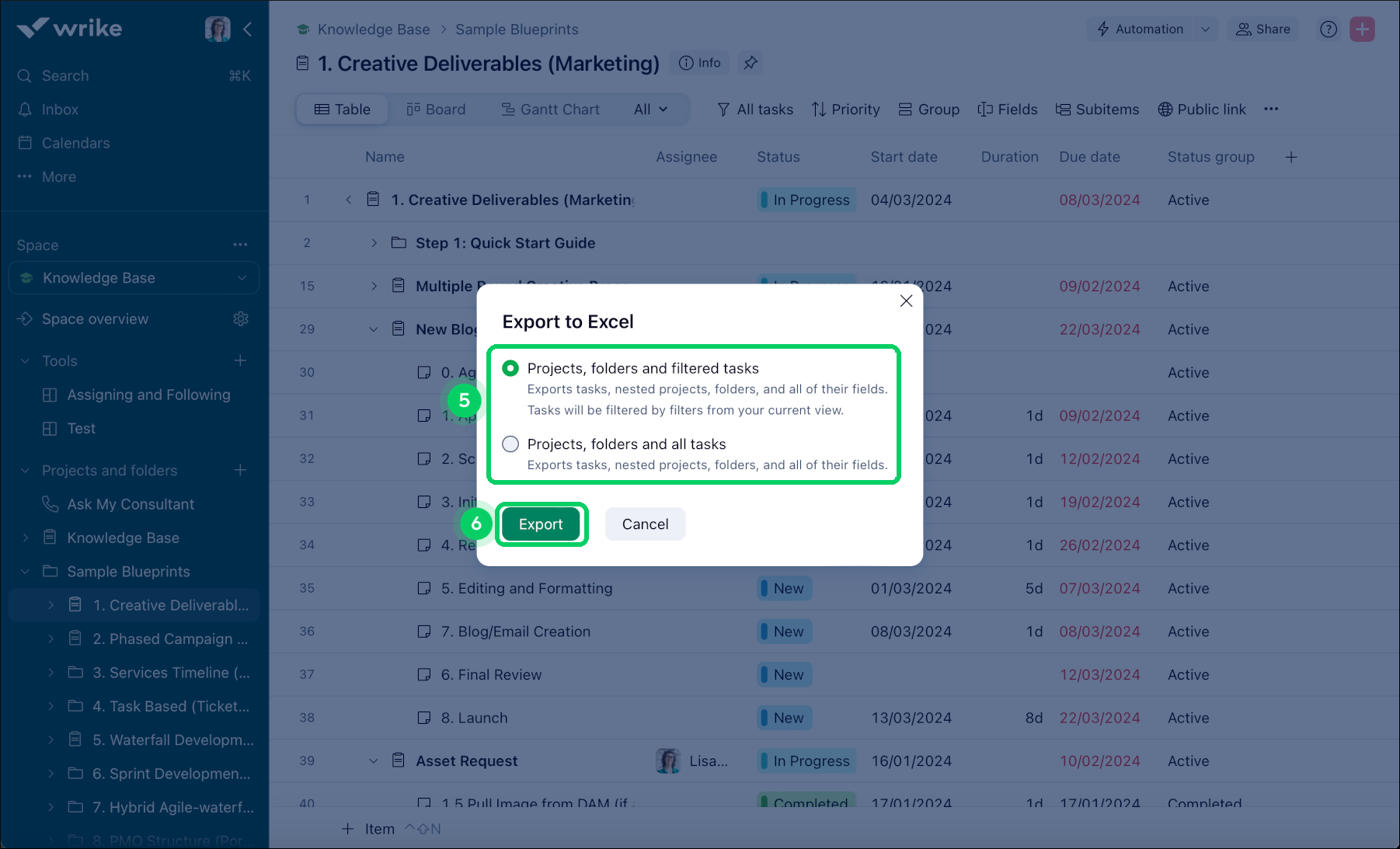Collapse sidebar using the left arrow icon
This screenshot has width=1400, height=849.
pyautogui.click(x=248, y=30)
